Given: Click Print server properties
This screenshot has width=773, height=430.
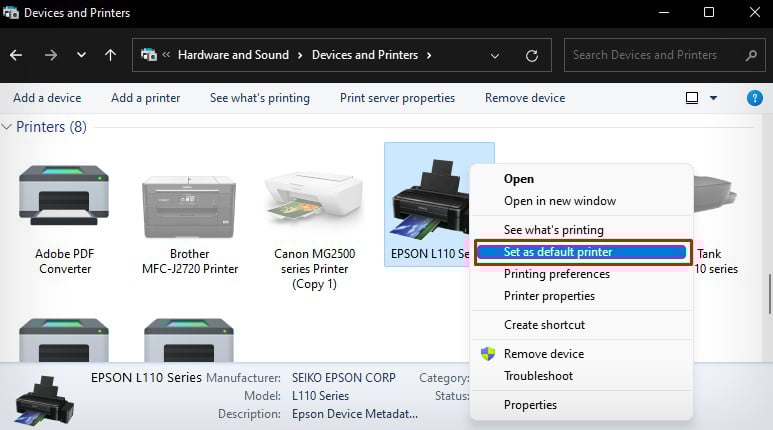Looking at the screenshot, I should point(397,98).
